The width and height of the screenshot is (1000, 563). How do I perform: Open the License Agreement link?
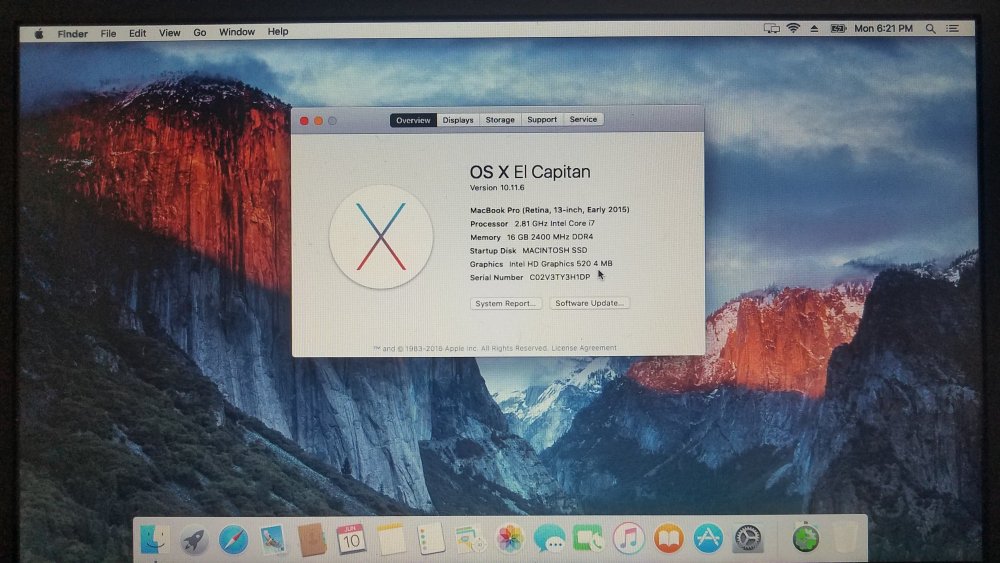coord(584,348)
